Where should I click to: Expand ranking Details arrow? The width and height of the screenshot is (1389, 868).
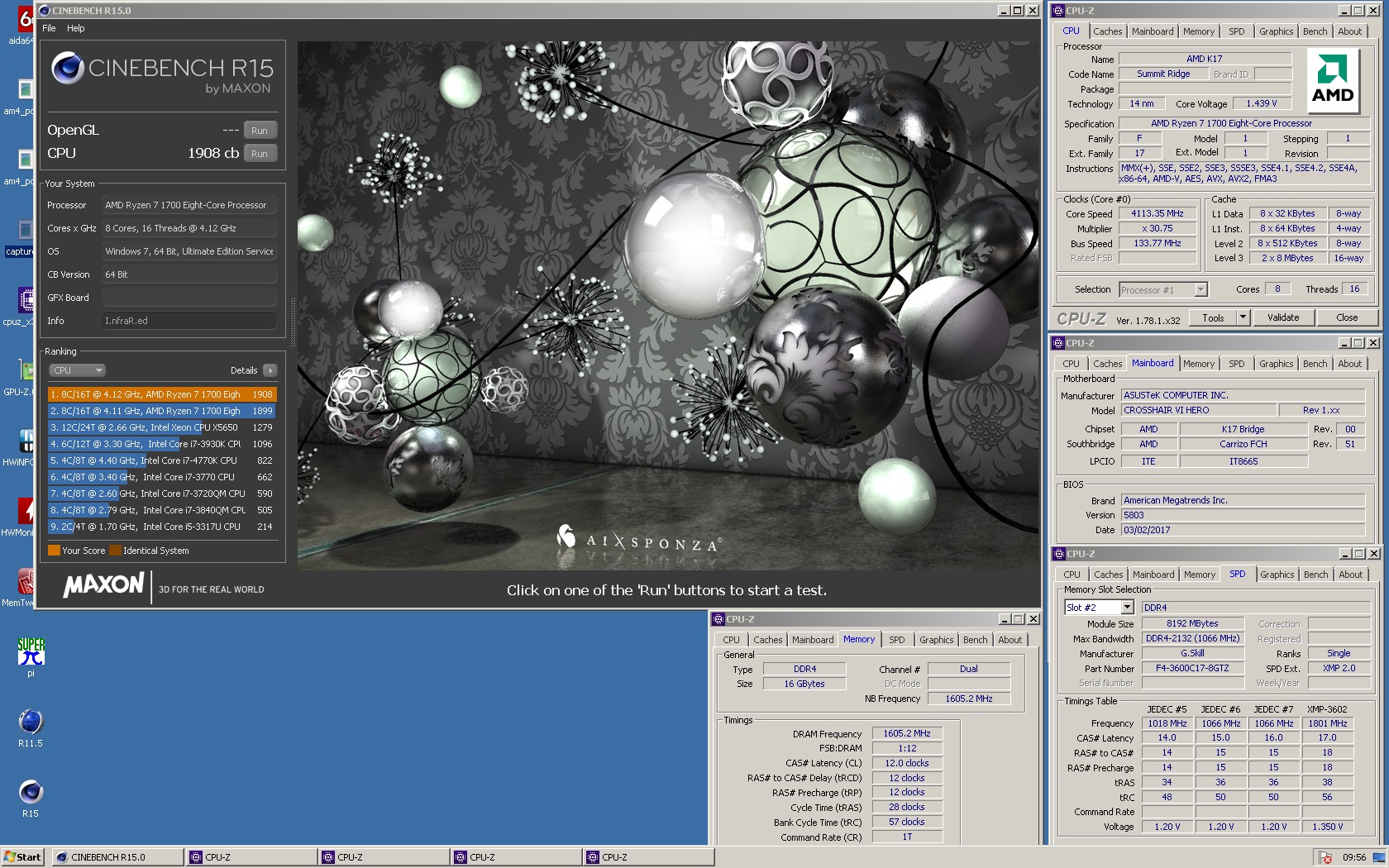click(270, 370)
